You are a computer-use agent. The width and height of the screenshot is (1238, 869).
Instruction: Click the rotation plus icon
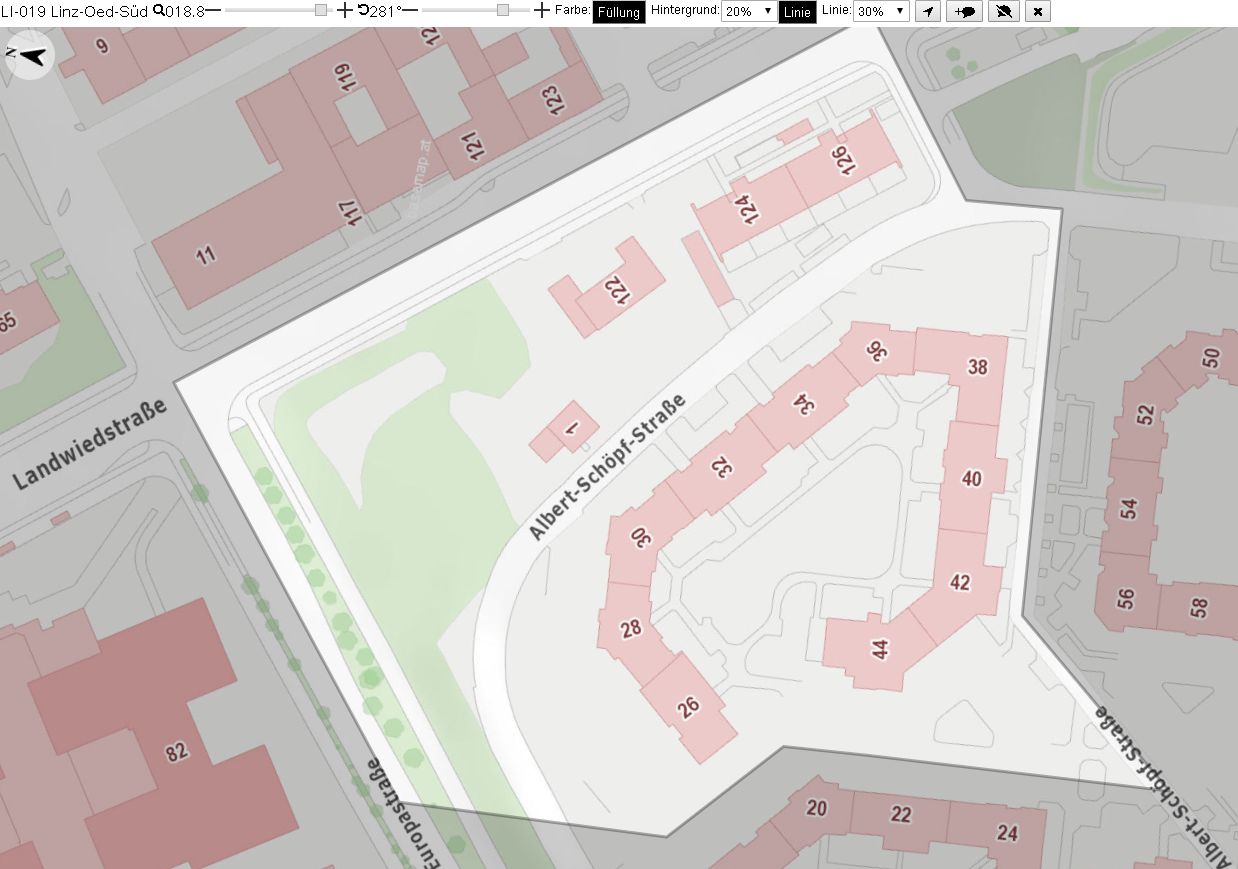[x=542, y=11]
